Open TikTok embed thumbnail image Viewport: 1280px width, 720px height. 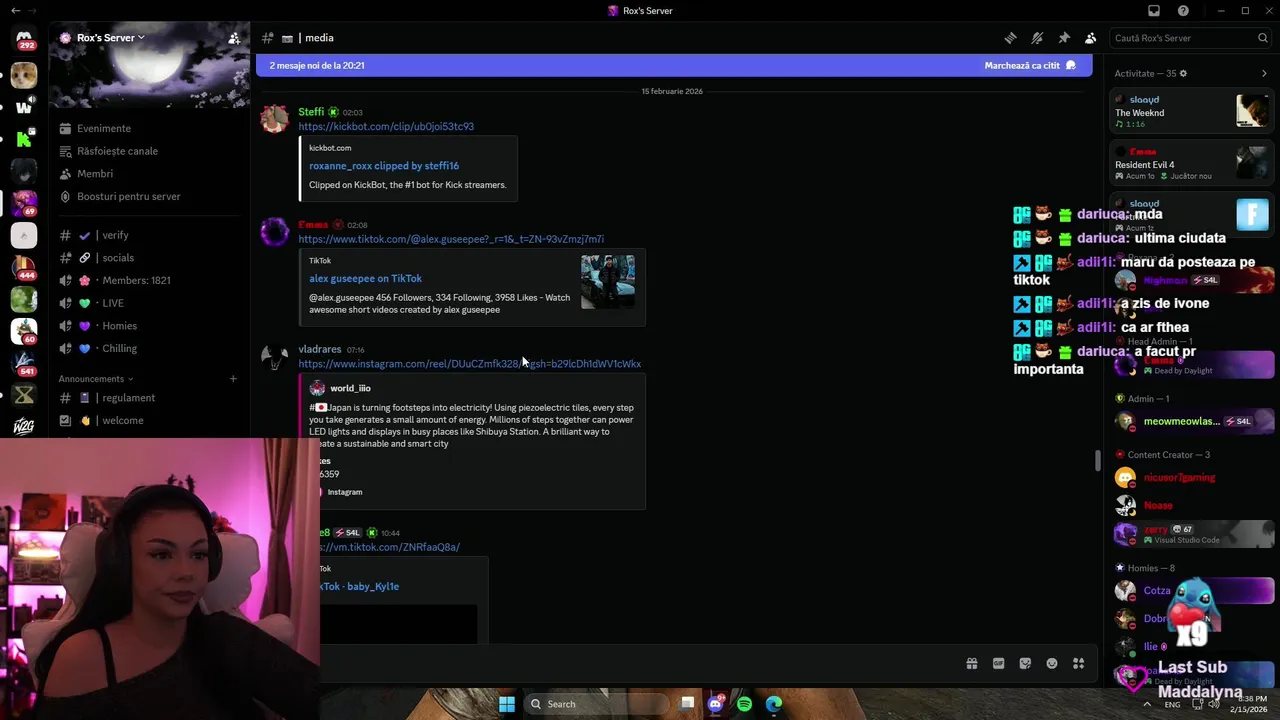click(x=608, y=282)
